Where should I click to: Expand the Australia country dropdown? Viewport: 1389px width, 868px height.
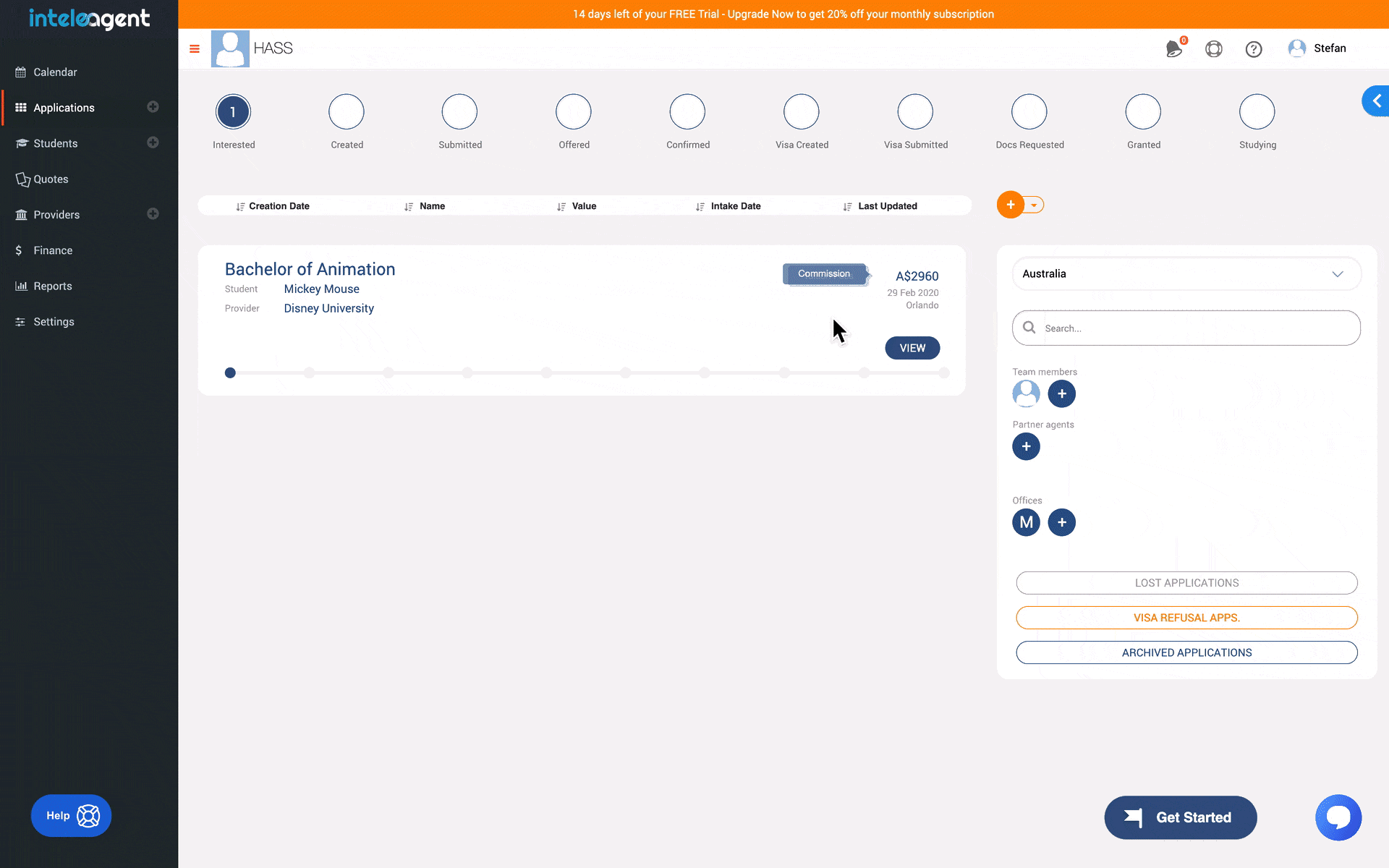click(x=1186, y=273)
